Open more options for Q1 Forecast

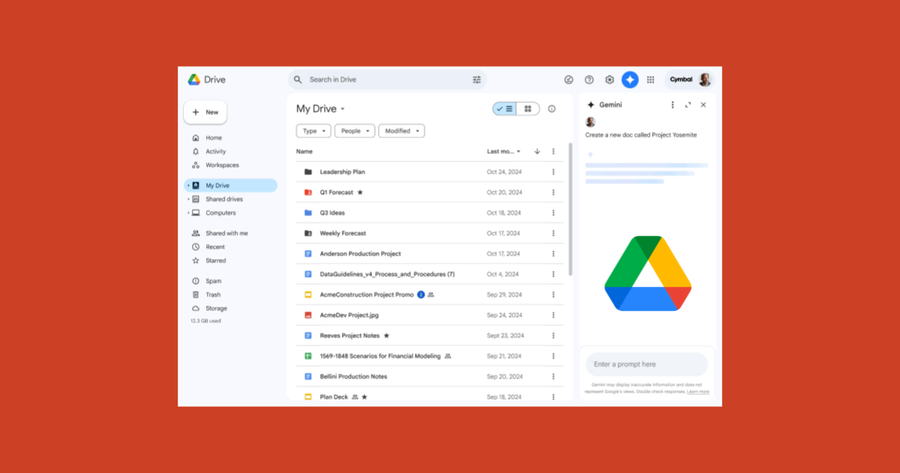(x=553, y=192)
